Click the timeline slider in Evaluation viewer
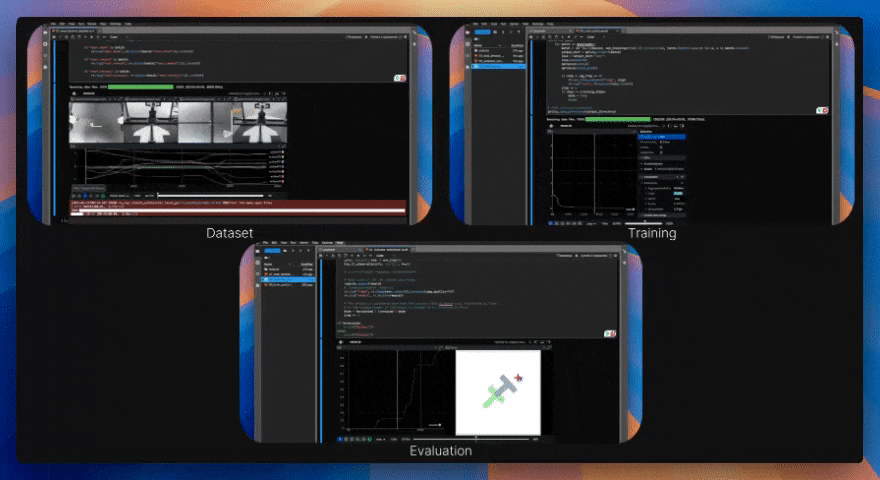This screenshot has height=480, width=880. point(472,439)
